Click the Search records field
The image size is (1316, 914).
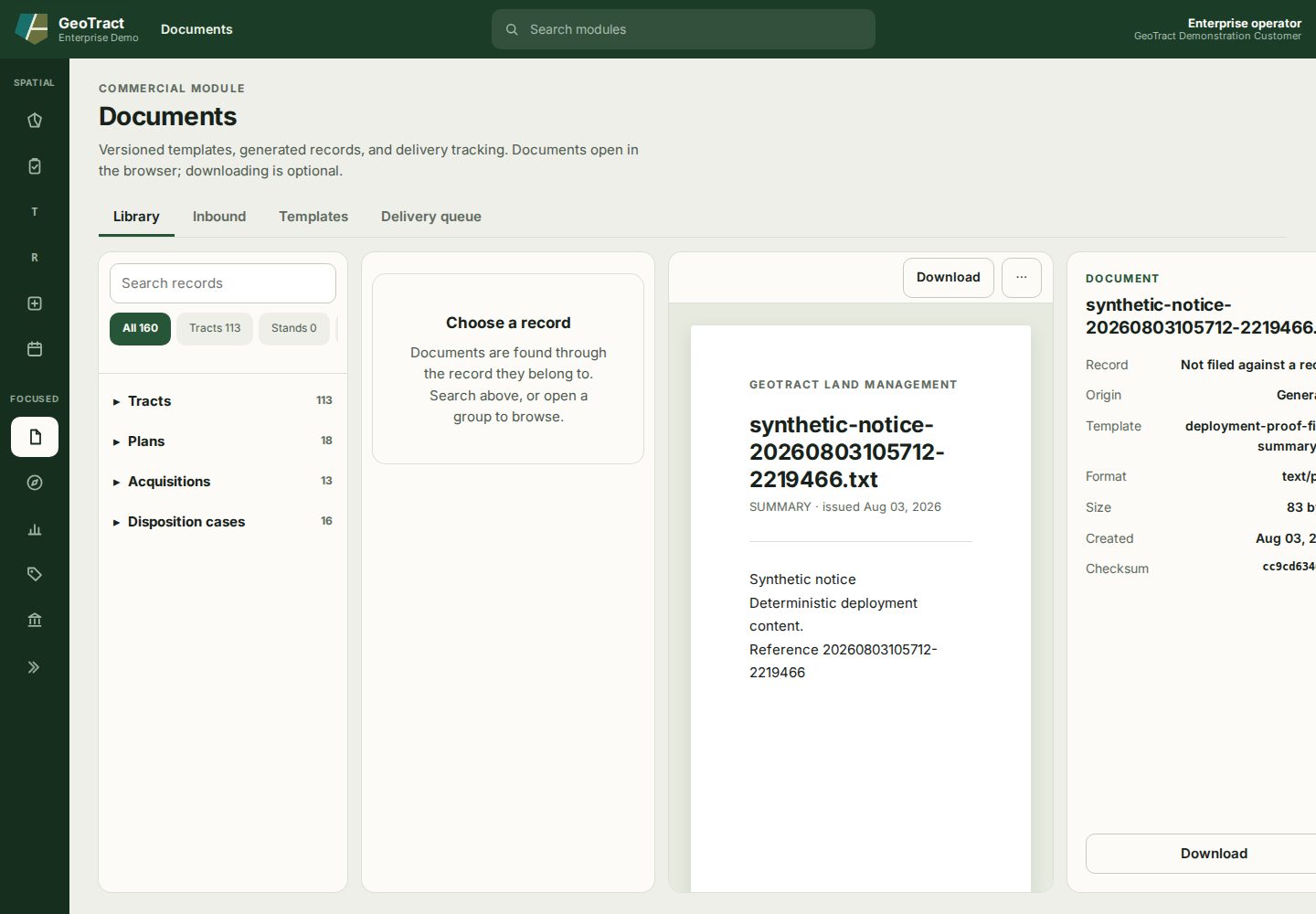(223, 283)
